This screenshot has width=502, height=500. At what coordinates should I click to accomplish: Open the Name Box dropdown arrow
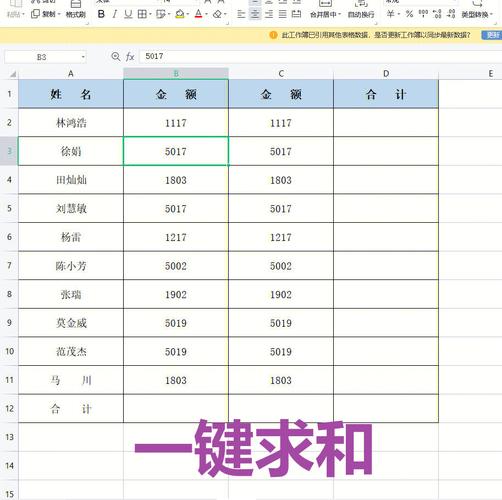click(x=83, y=57)
